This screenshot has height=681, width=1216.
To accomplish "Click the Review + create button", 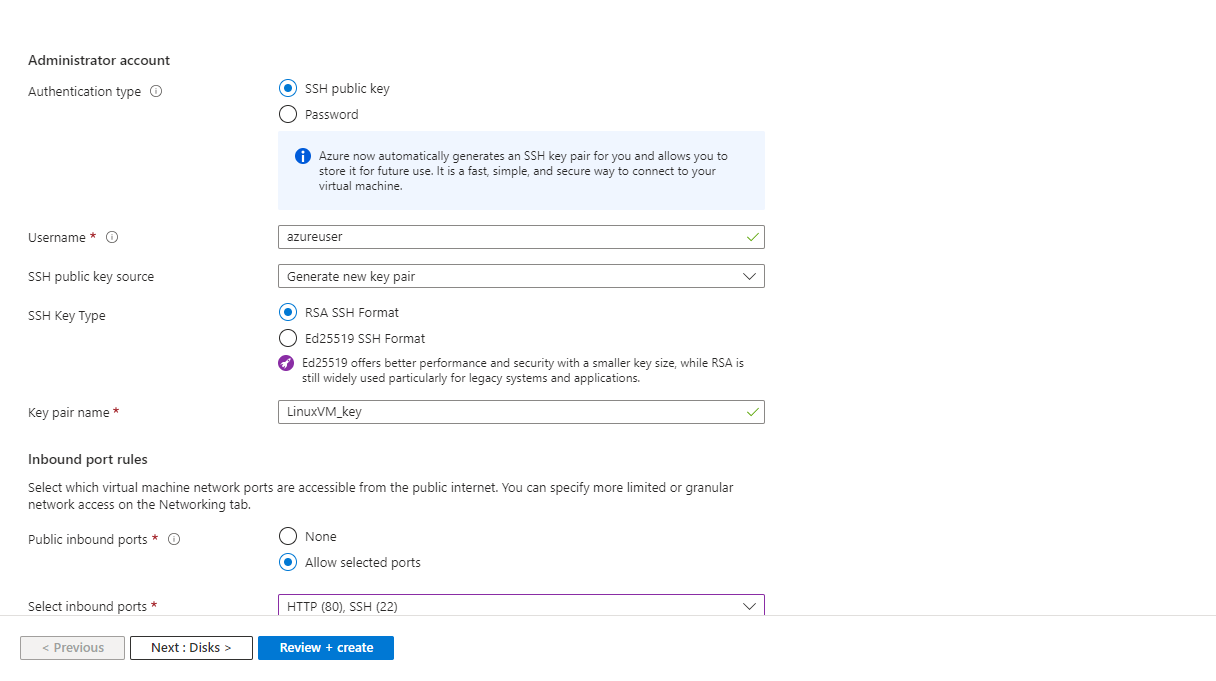I will (326, 648).
